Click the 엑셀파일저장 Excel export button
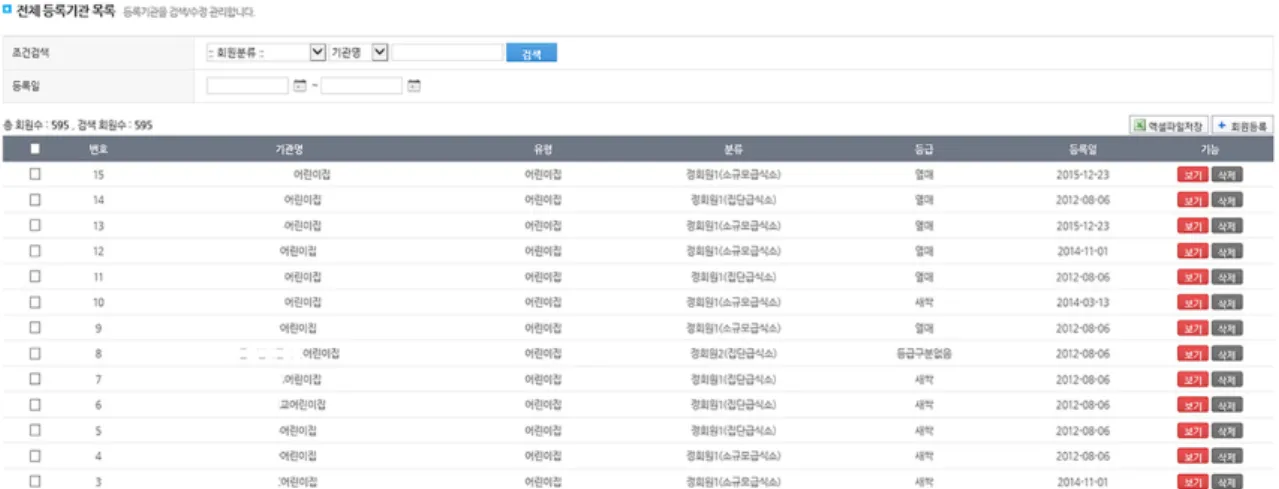The height and width of the screenshot is (489, 1279). tap(1168, 125)
